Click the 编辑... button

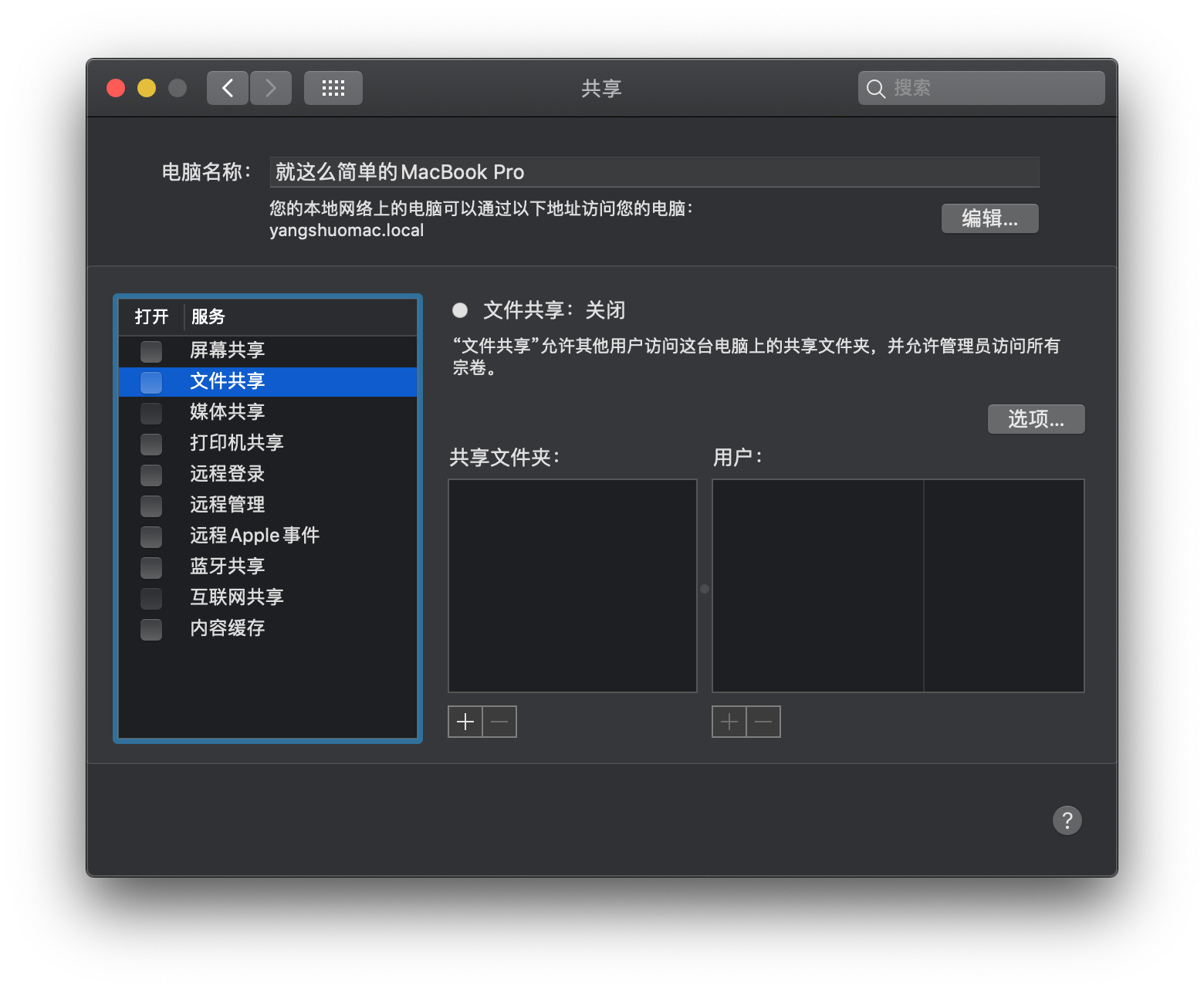pyautogui.click(x=989, y=218)
